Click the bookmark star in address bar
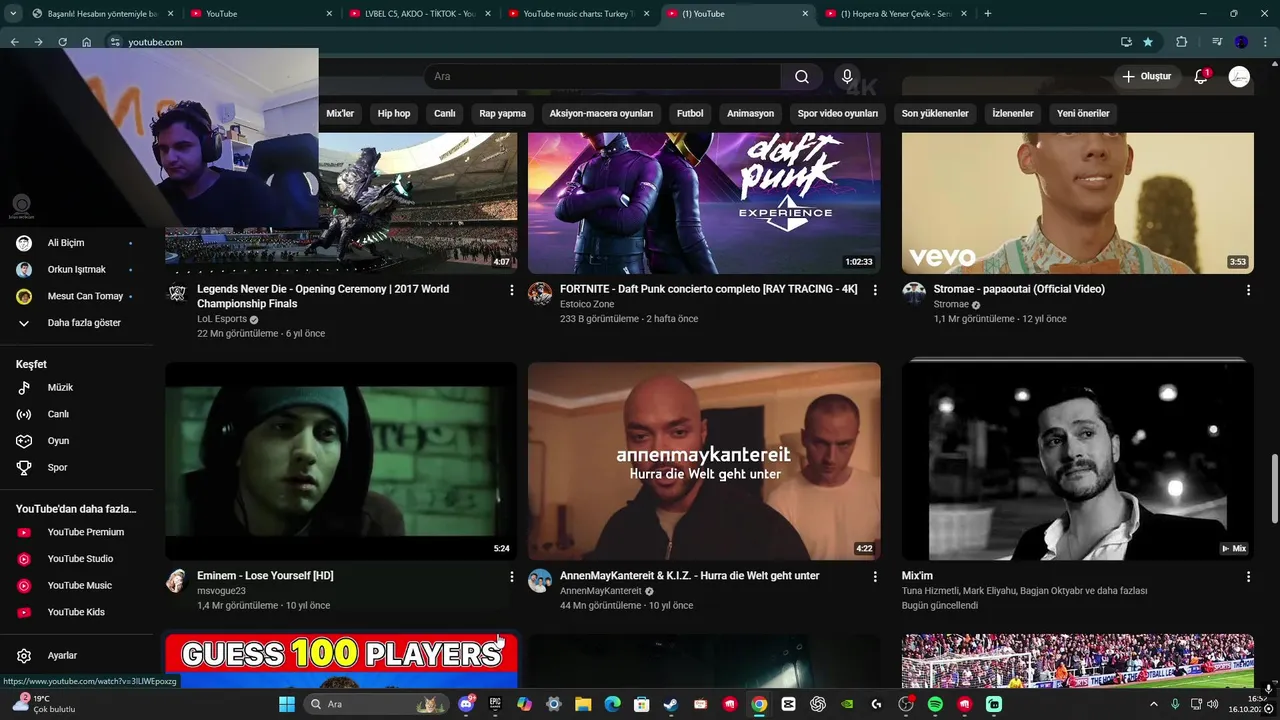 (1148, 42)
